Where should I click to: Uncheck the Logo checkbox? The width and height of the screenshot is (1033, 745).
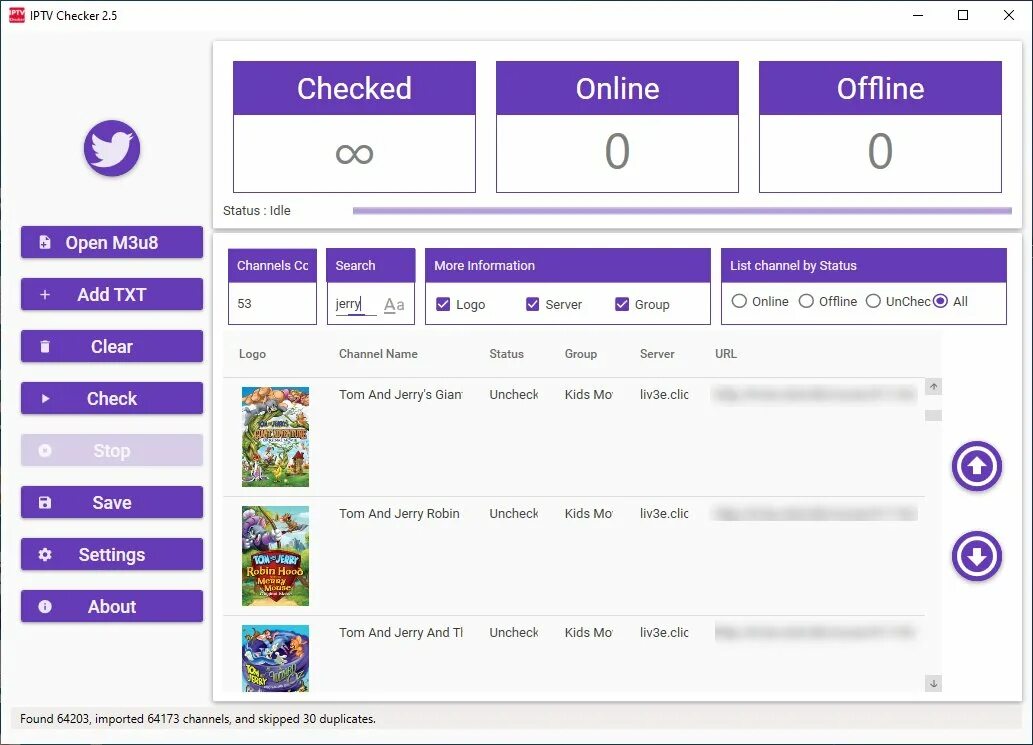click(443, 303)
